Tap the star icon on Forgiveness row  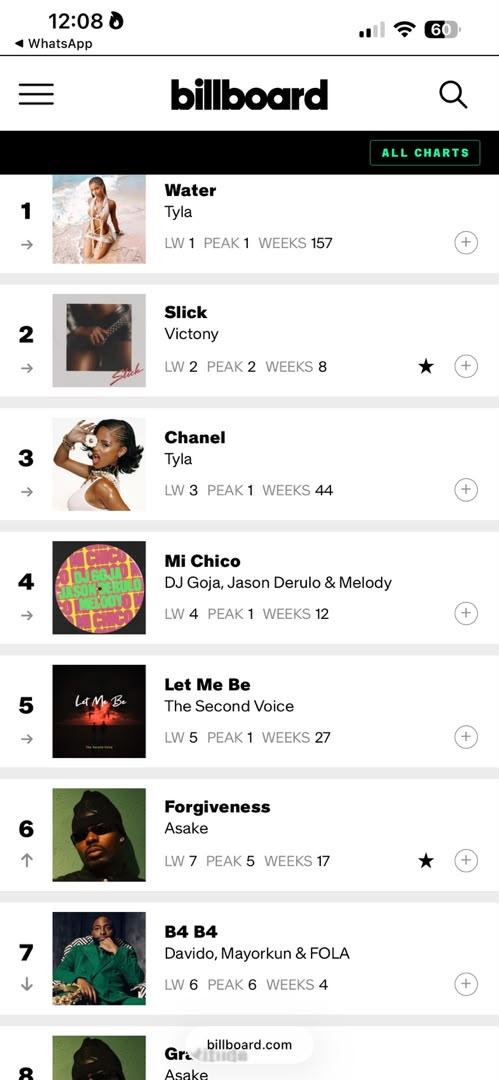coord(426,860)
